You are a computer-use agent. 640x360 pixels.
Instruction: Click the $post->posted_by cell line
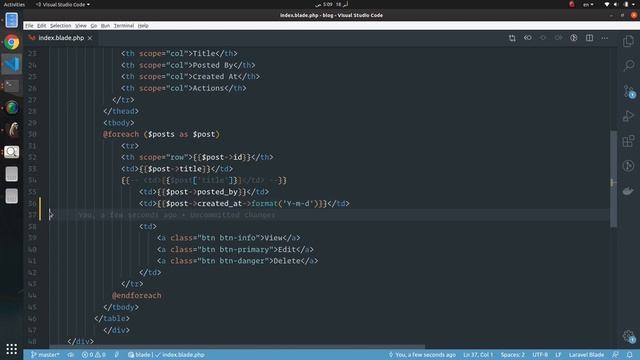[204, 192]
